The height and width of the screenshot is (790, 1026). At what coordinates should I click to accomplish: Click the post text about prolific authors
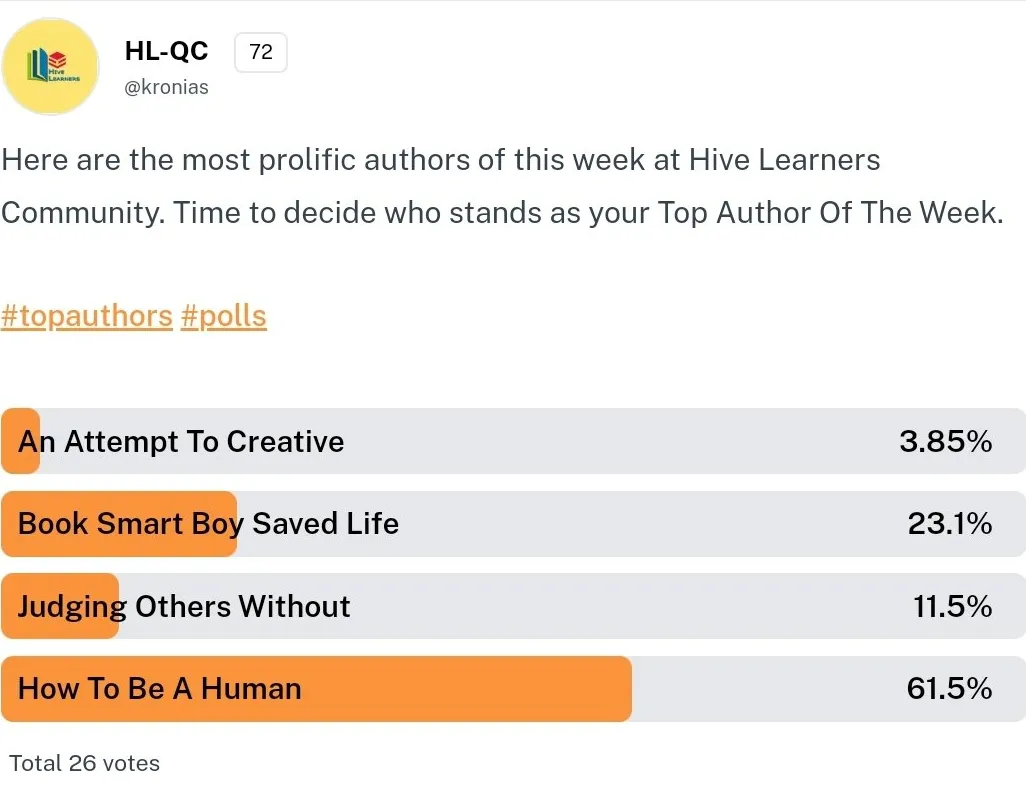click(x=502, y=187)
